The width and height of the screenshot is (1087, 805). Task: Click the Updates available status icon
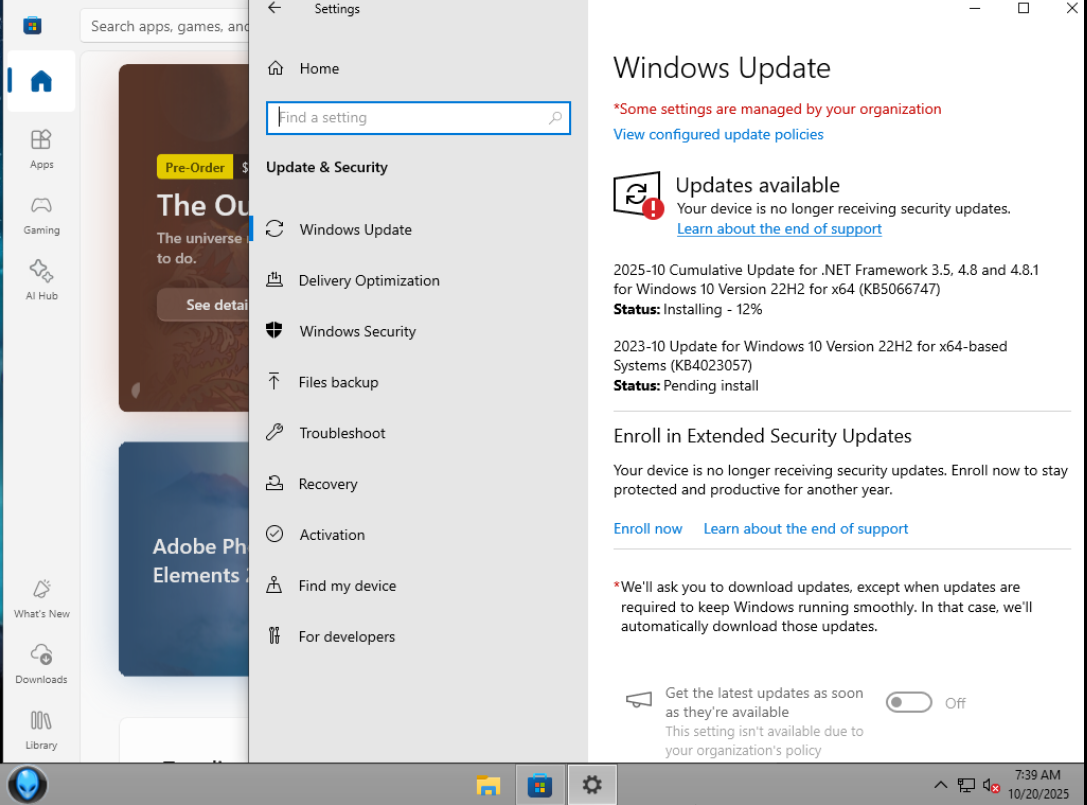click(x=637, y=195)
